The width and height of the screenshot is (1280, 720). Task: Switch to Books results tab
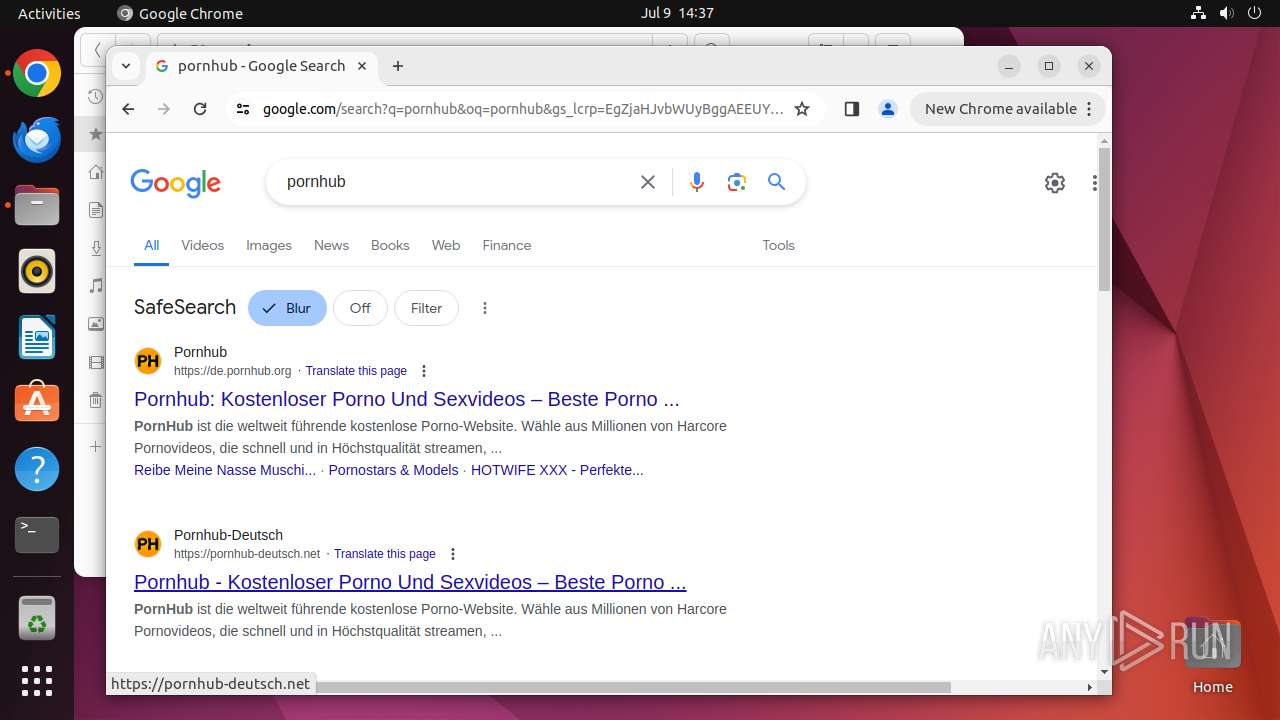pyautogui.click(x=390, y=245)
